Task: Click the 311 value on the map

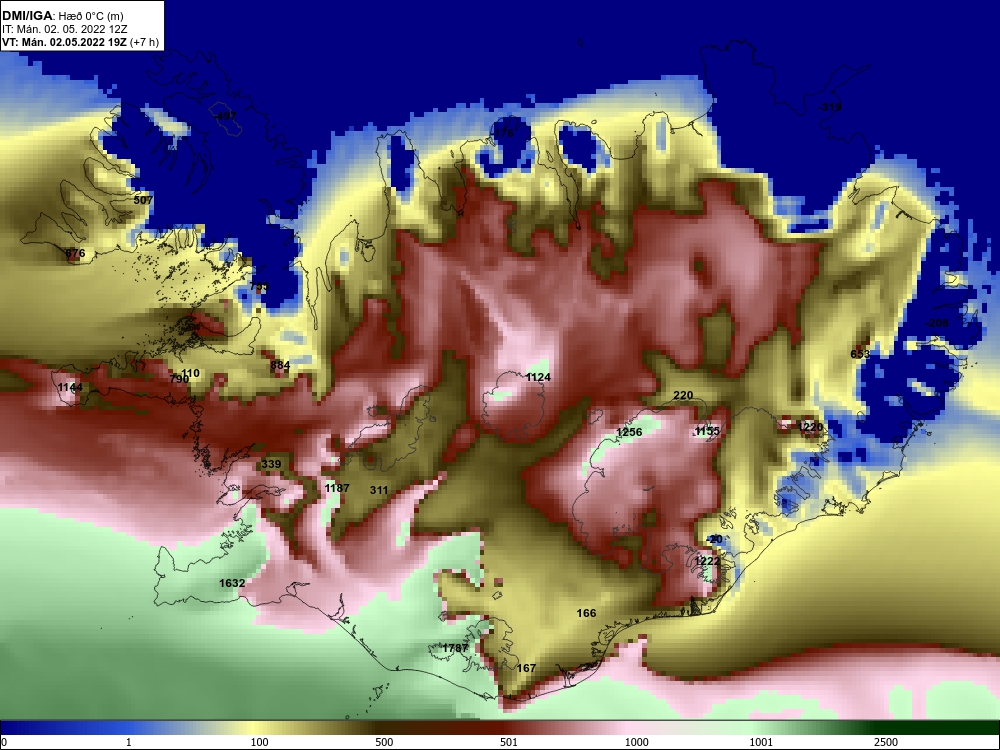Action: 379,490
